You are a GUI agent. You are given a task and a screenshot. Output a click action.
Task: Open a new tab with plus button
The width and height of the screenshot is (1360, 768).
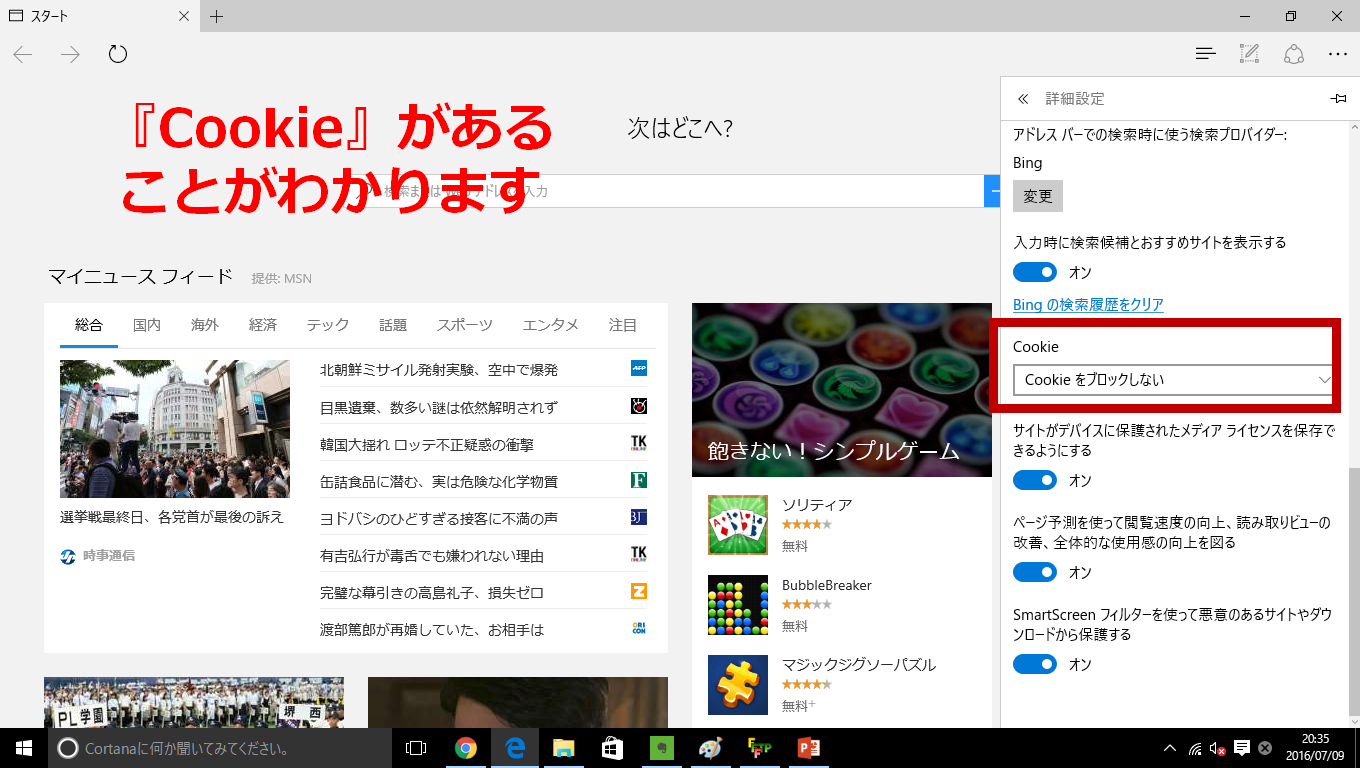click(217, 16)
